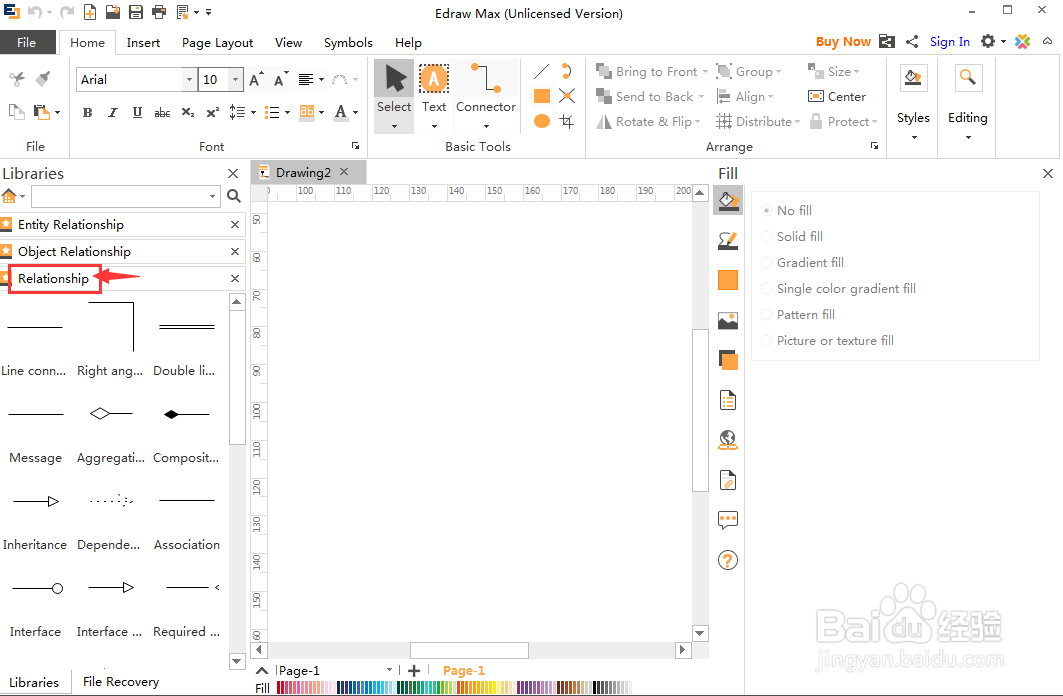Select the Solid fill option

(793, 237)
